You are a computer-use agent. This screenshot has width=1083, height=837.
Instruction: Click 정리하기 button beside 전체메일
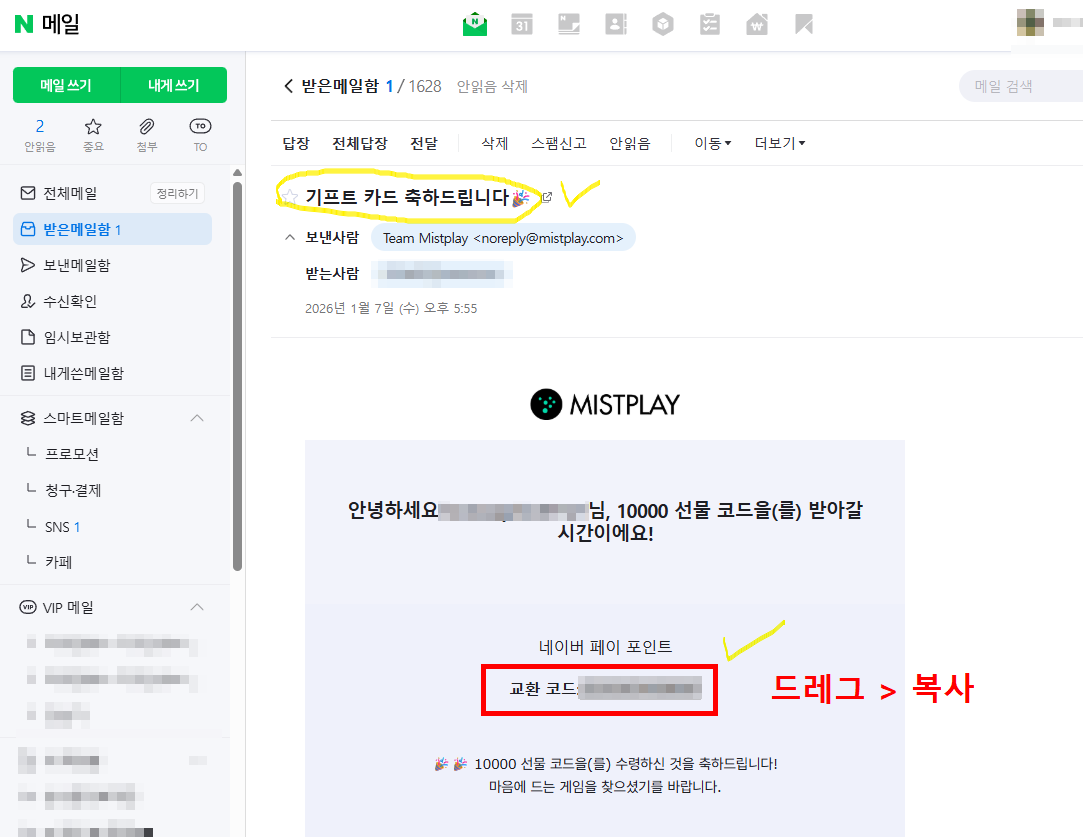(178, 193)
